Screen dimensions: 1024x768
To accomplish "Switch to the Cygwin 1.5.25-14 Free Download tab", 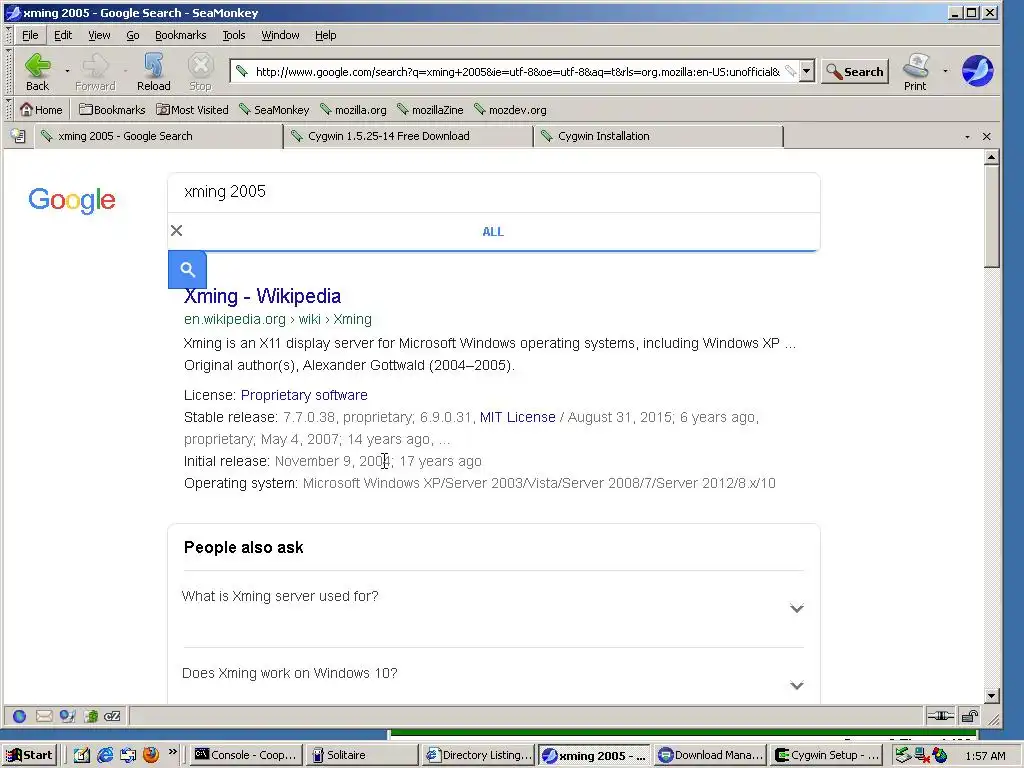I will point(409,136).
